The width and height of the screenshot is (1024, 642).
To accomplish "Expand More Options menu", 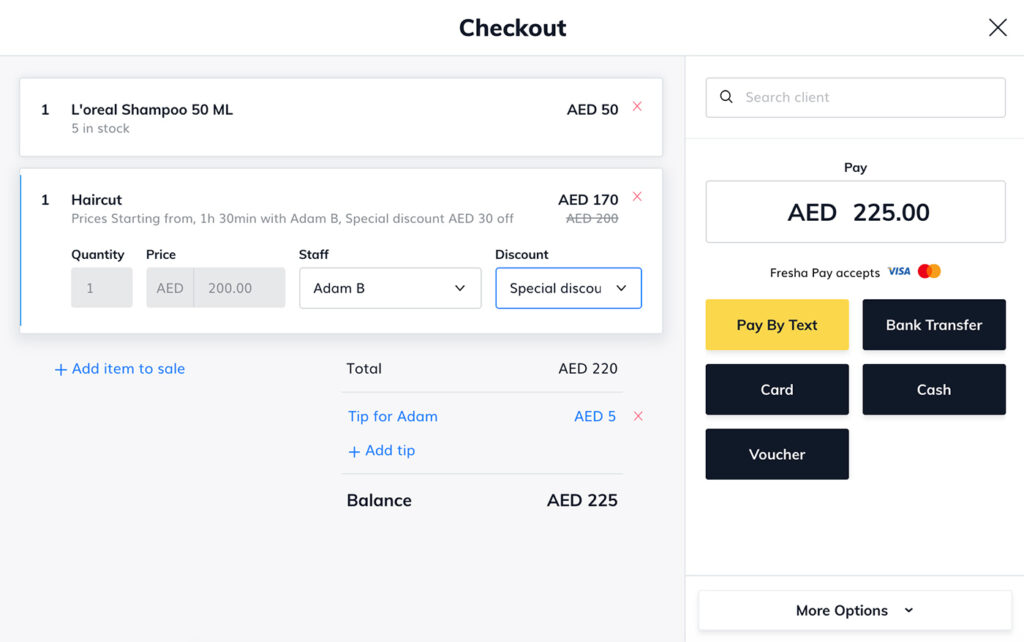I will coord(855,610).
